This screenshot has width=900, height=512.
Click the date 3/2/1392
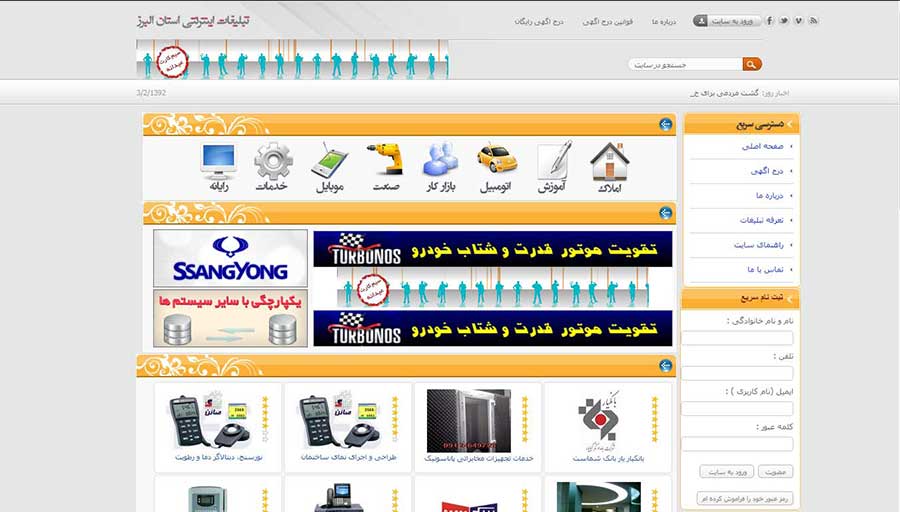pos(151,92)
